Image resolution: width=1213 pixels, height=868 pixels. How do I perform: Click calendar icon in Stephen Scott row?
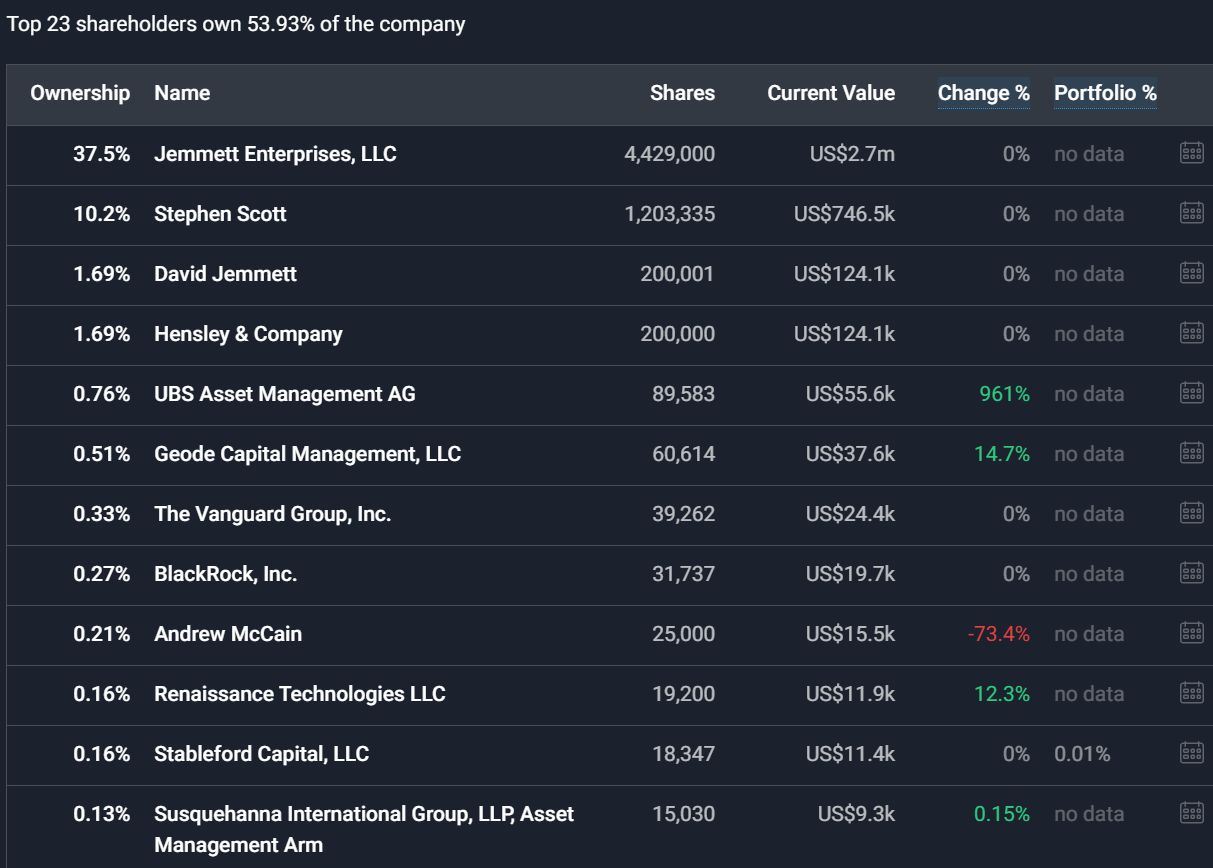pyautogui.click(x=1191, y=213)
